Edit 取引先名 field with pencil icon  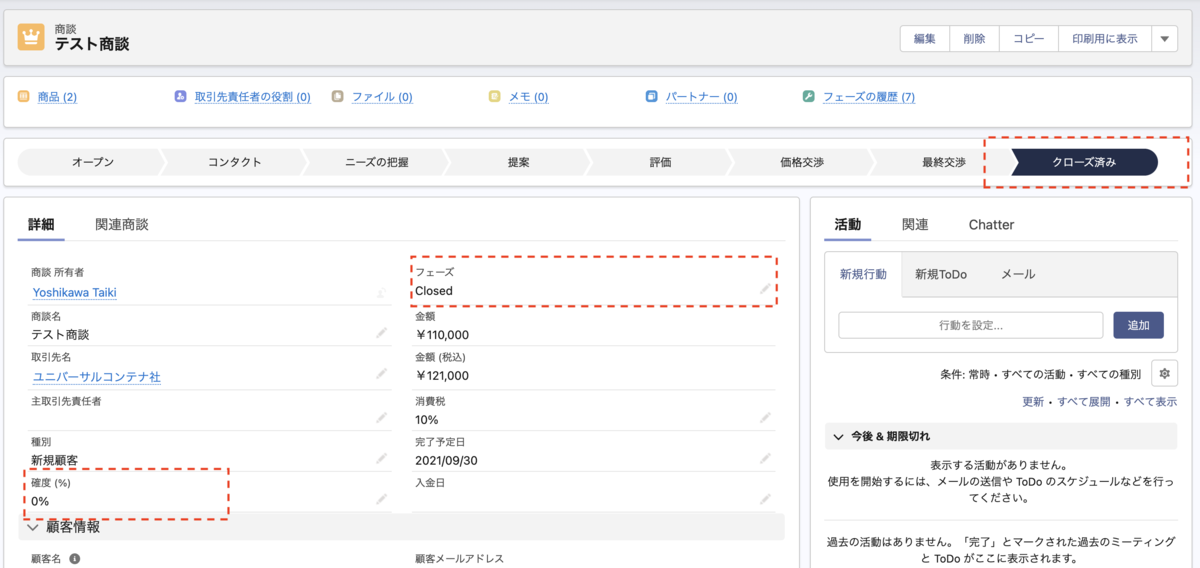[x=381, y=373]
